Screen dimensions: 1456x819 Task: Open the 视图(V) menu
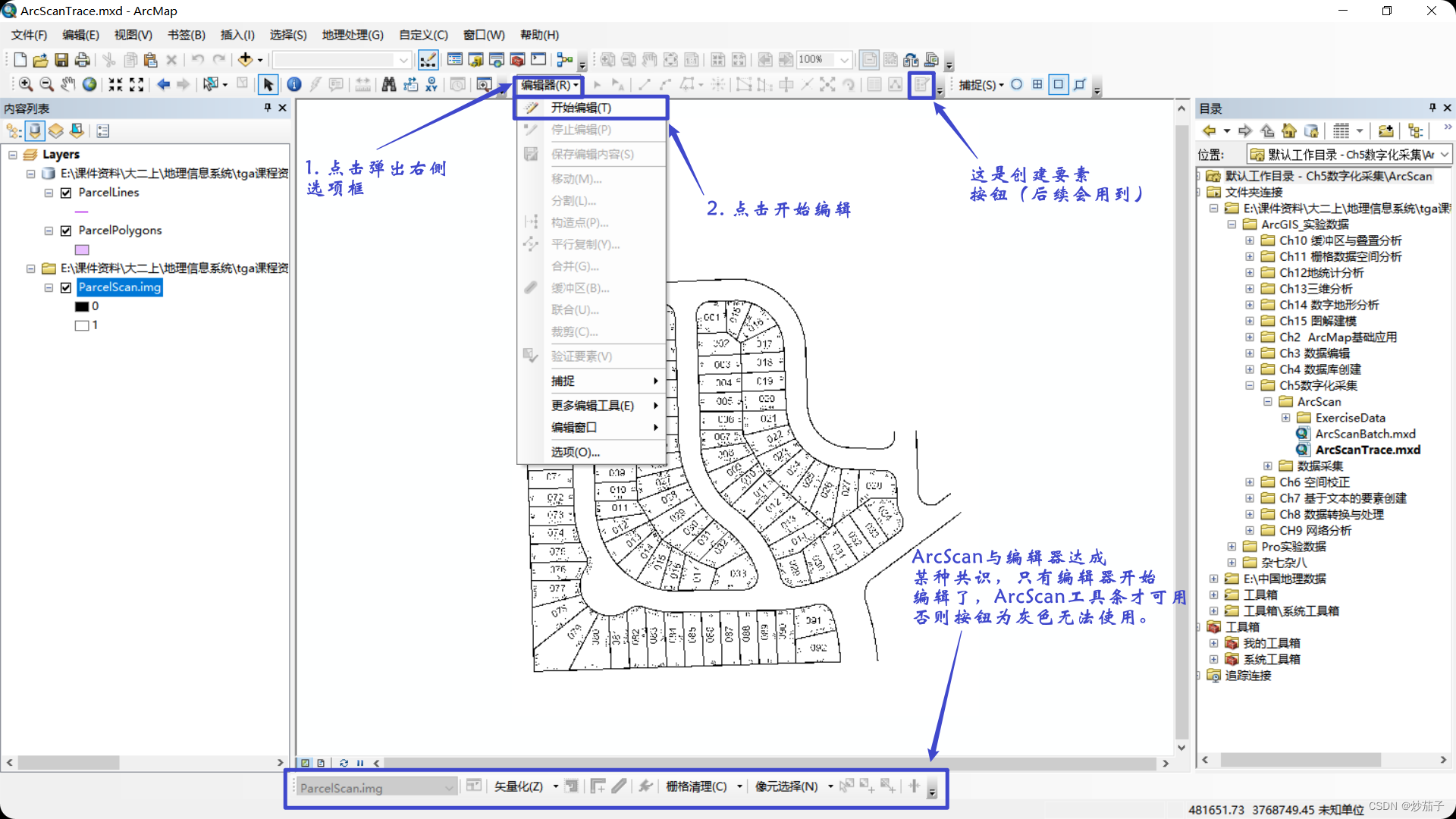click(133, 35)
